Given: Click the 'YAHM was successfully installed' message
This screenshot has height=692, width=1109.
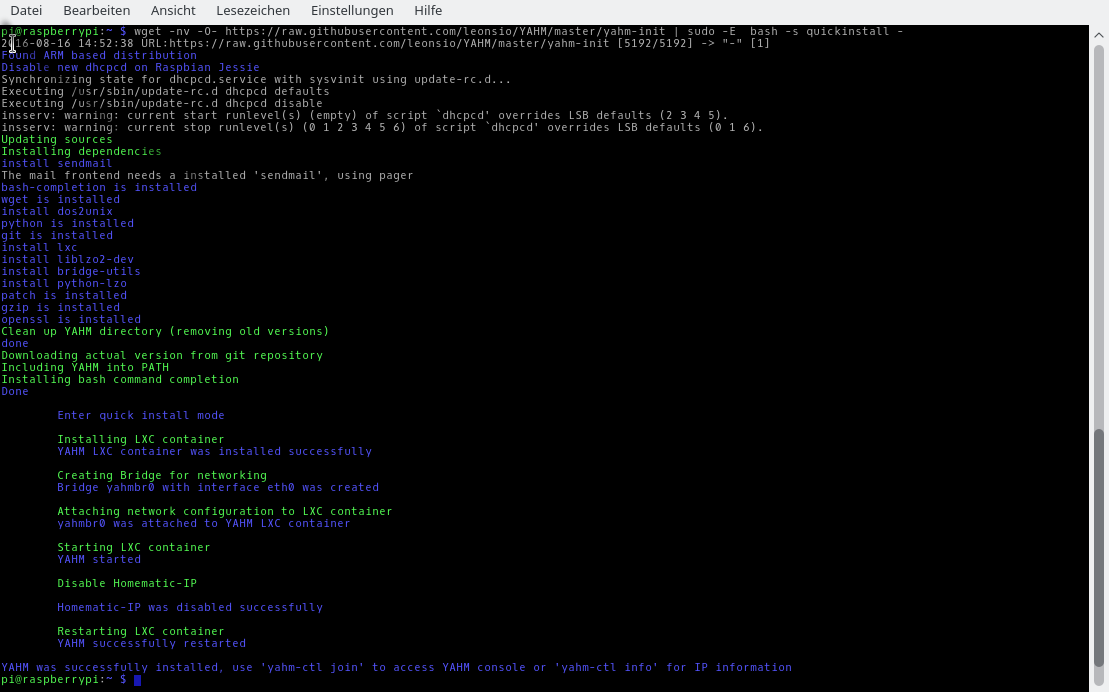Looking at the screenshot, I should (396, 668).
